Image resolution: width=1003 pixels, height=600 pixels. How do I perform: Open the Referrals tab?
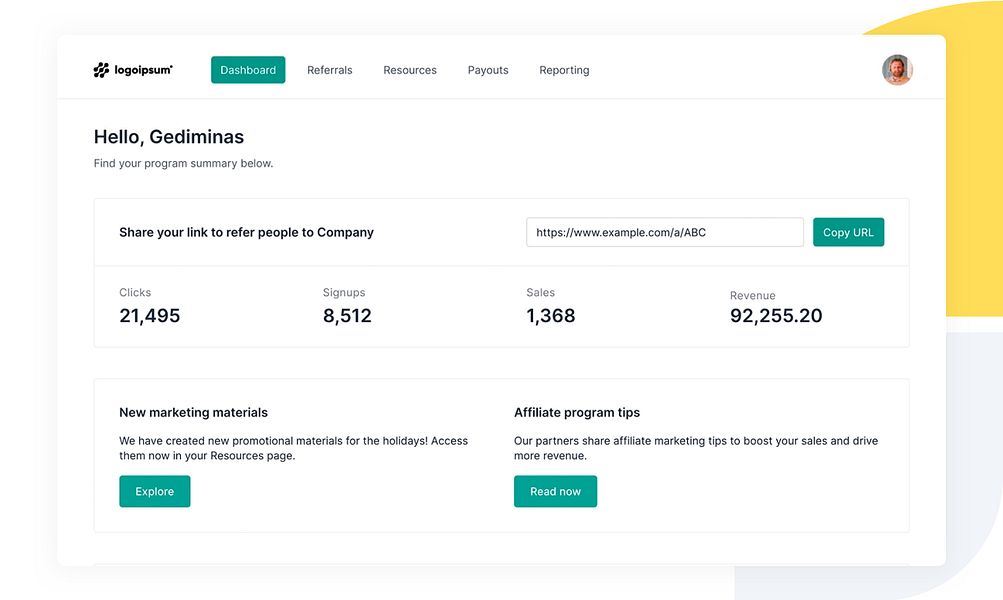(x=330, y=70)
